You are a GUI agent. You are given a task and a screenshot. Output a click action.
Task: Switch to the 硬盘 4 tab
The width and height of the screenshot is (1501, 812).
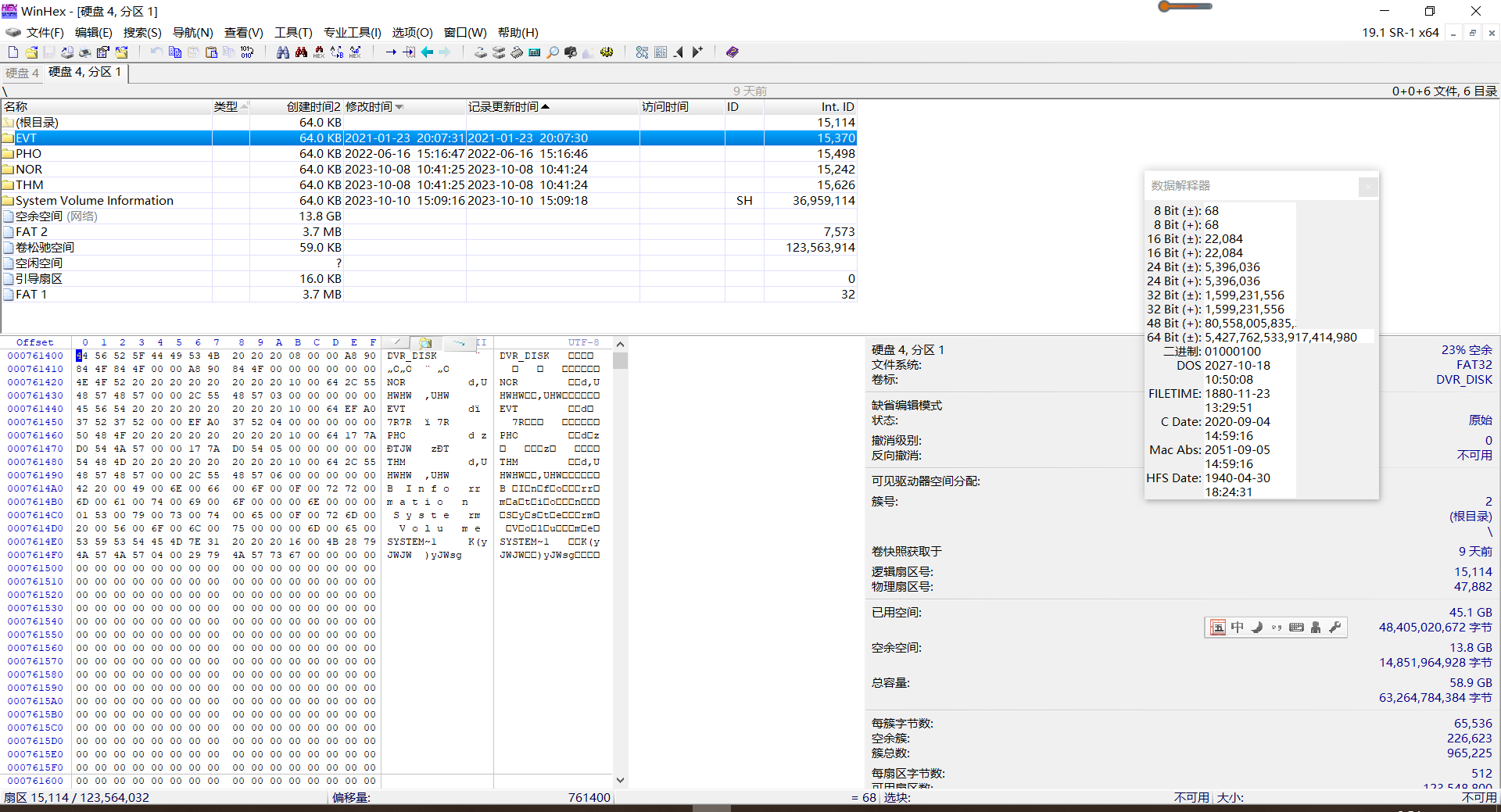click(22, 73)
